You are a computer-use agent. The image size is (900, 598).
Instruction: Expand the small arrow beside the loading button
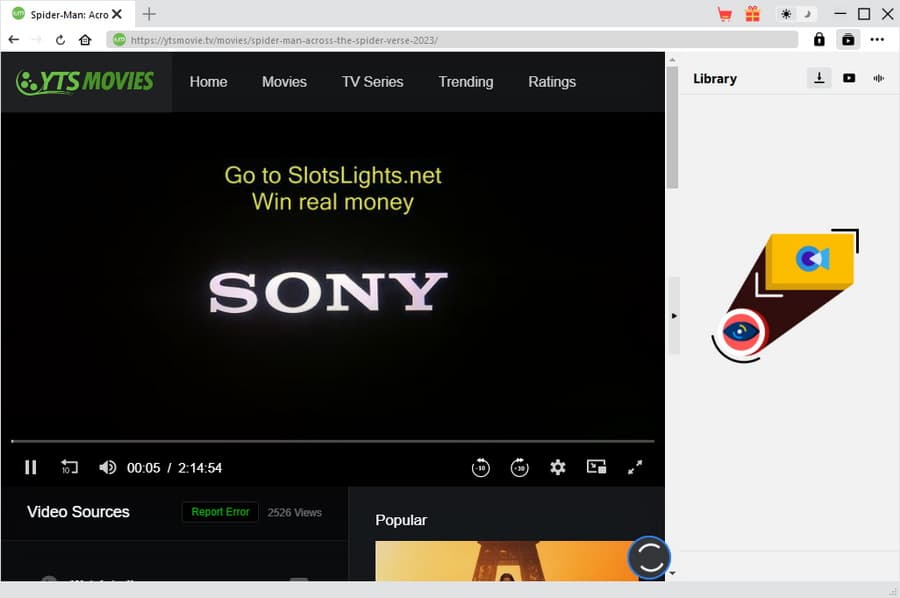click(672, 573)
